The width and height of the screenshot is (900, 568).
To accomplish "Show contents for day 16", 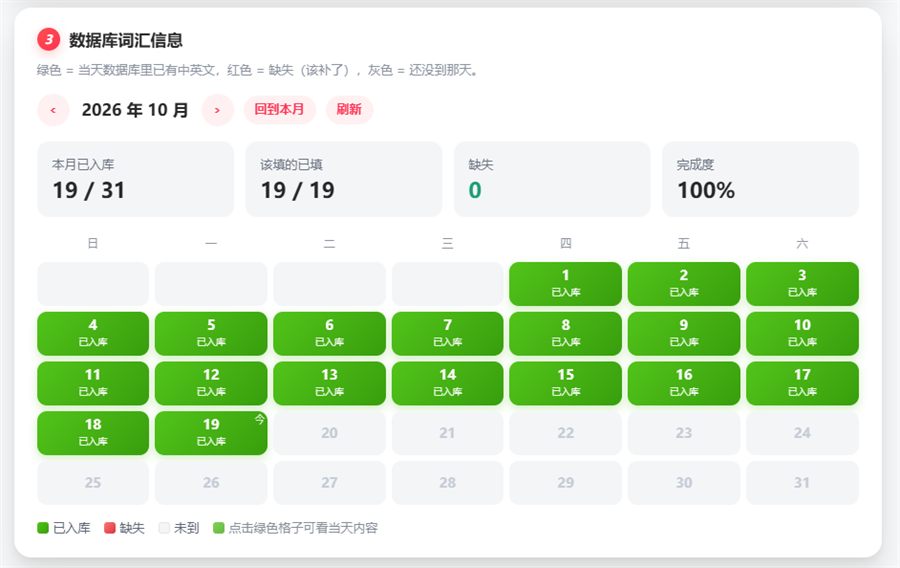I will (x=684, y=383).
